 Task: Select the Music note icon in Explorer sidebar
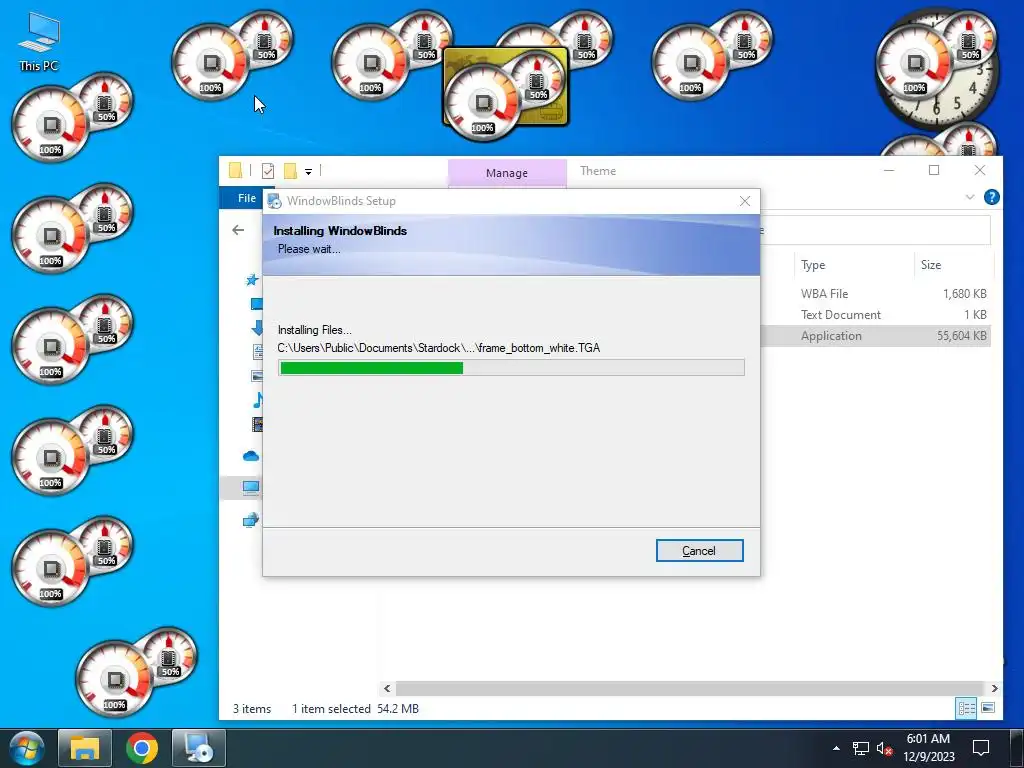coord(257,400)
